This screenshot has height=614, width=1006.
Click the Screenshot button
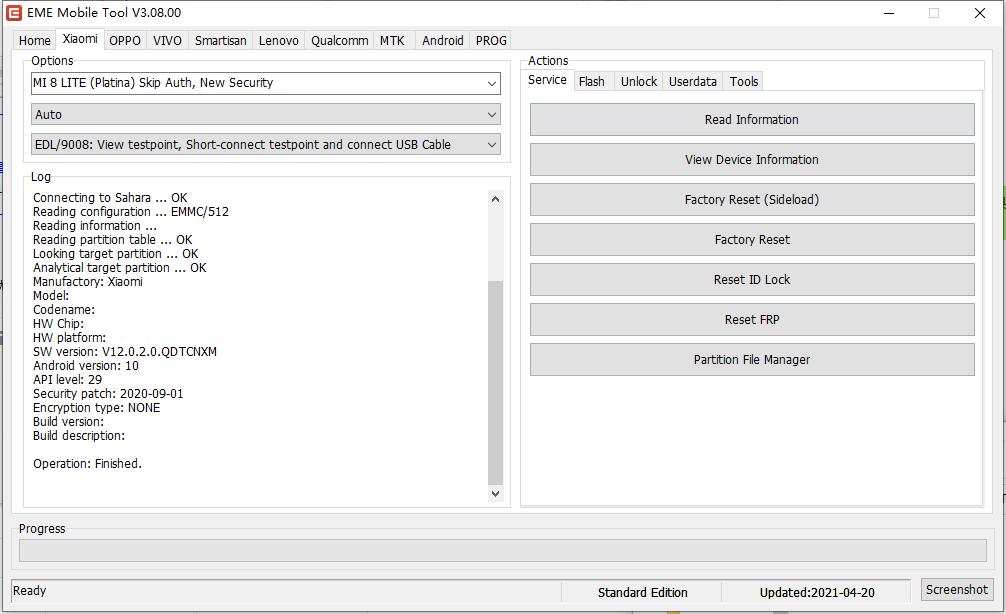pyautogui.click(x=957, y=590)
